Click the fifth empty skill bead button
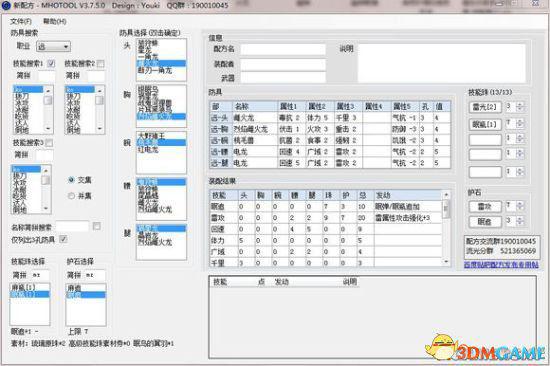550x366 pixels. coord(485,172)
